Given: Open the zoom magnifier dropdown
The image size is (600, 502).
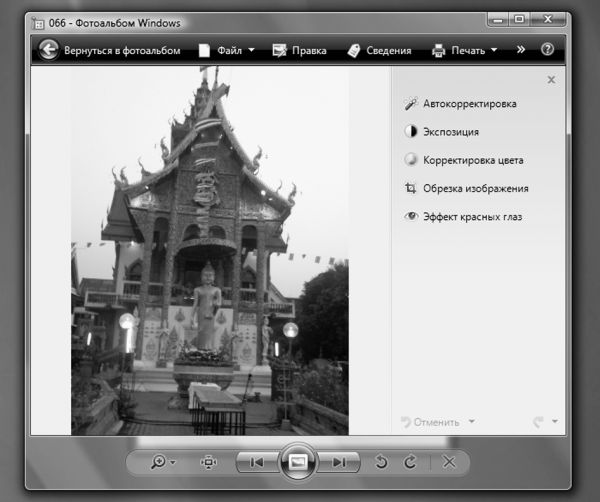Looking at the screenshot, I should tap(163, 462).
